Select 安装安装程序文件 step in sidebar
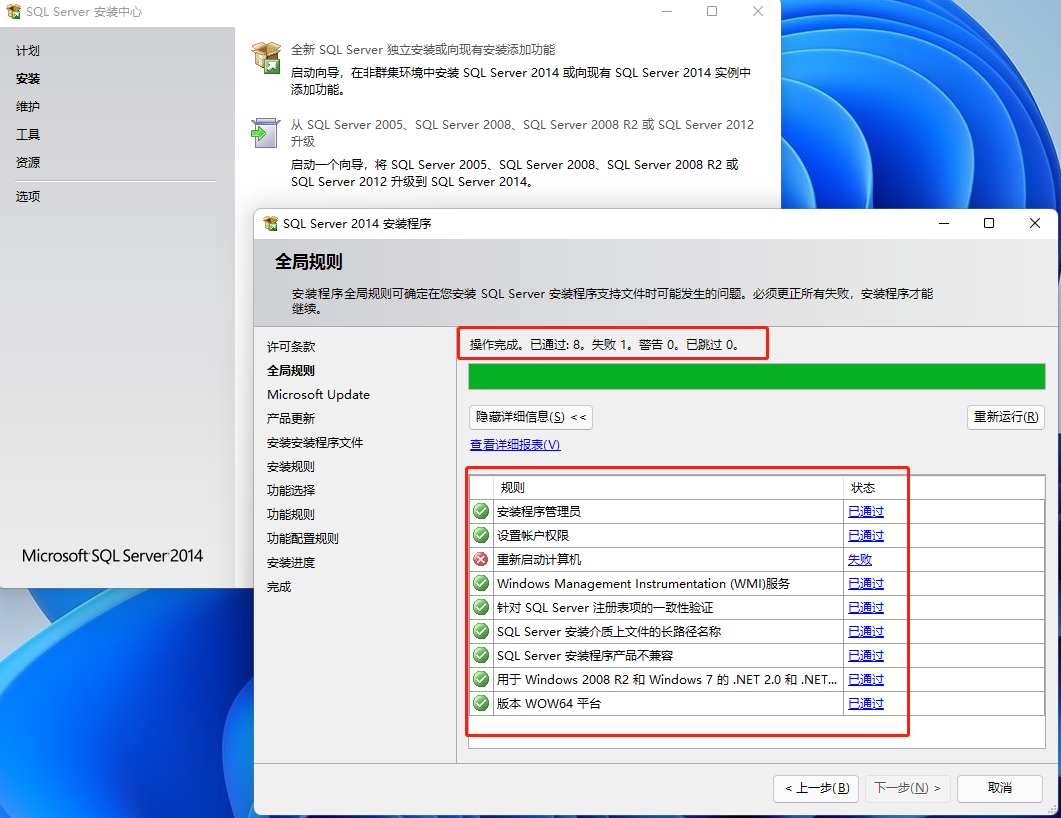Image resolution: width=1061 pixels, height=818 pixels. click(315, 442)
